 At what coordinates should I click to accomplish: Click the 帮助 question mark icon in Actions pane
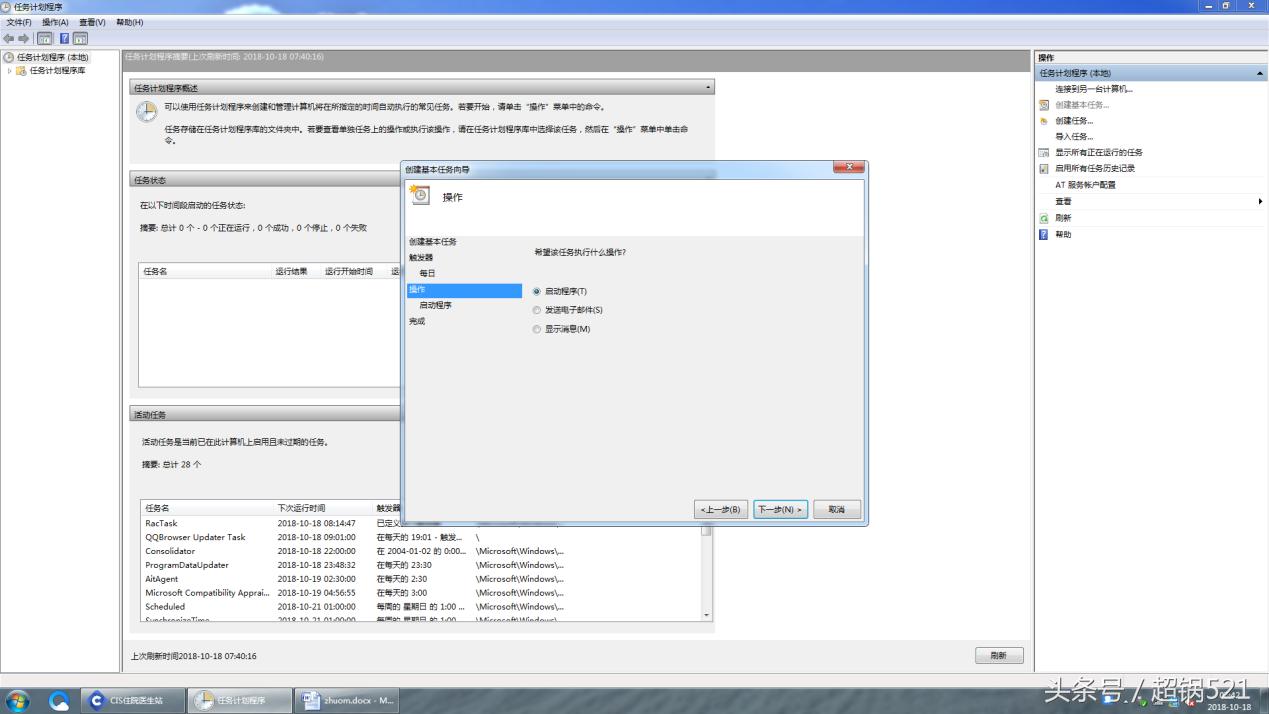point(1044,235)
